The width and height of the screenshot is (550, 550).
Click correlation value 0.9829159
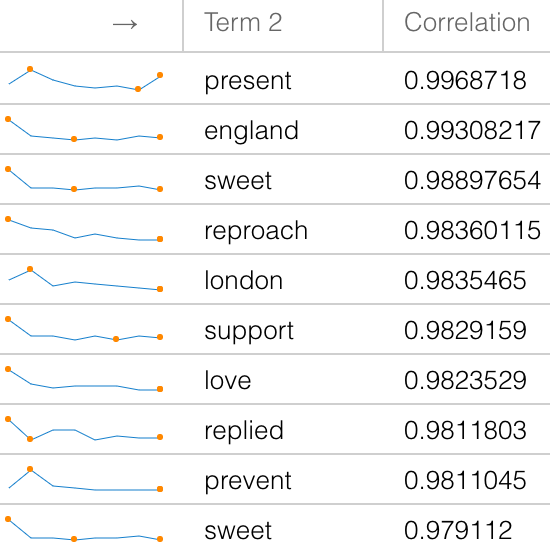[465, 330]
